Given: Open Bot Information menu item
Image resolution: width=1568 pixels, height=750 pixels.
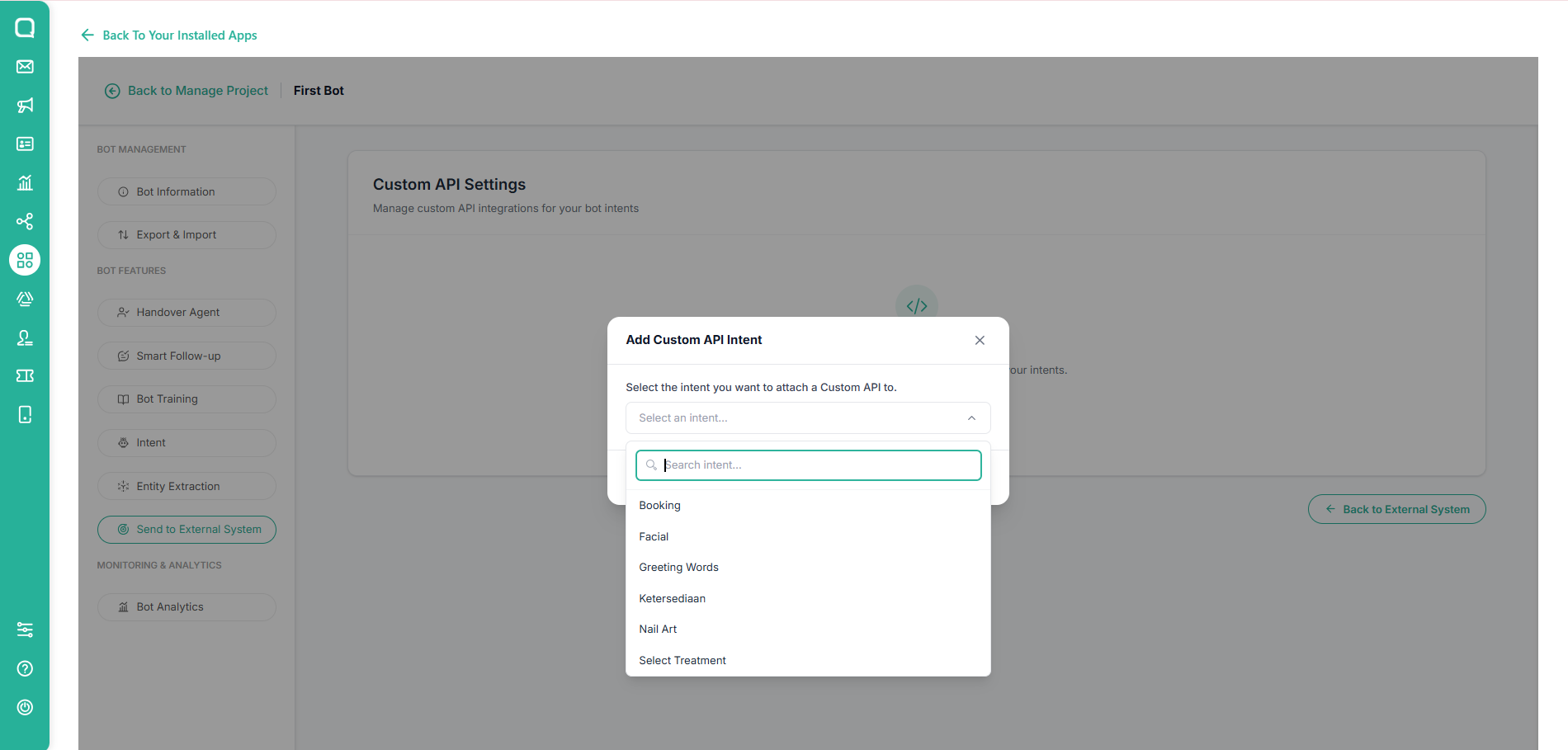Looking at the screenshot, I should [x=187, y=191].
